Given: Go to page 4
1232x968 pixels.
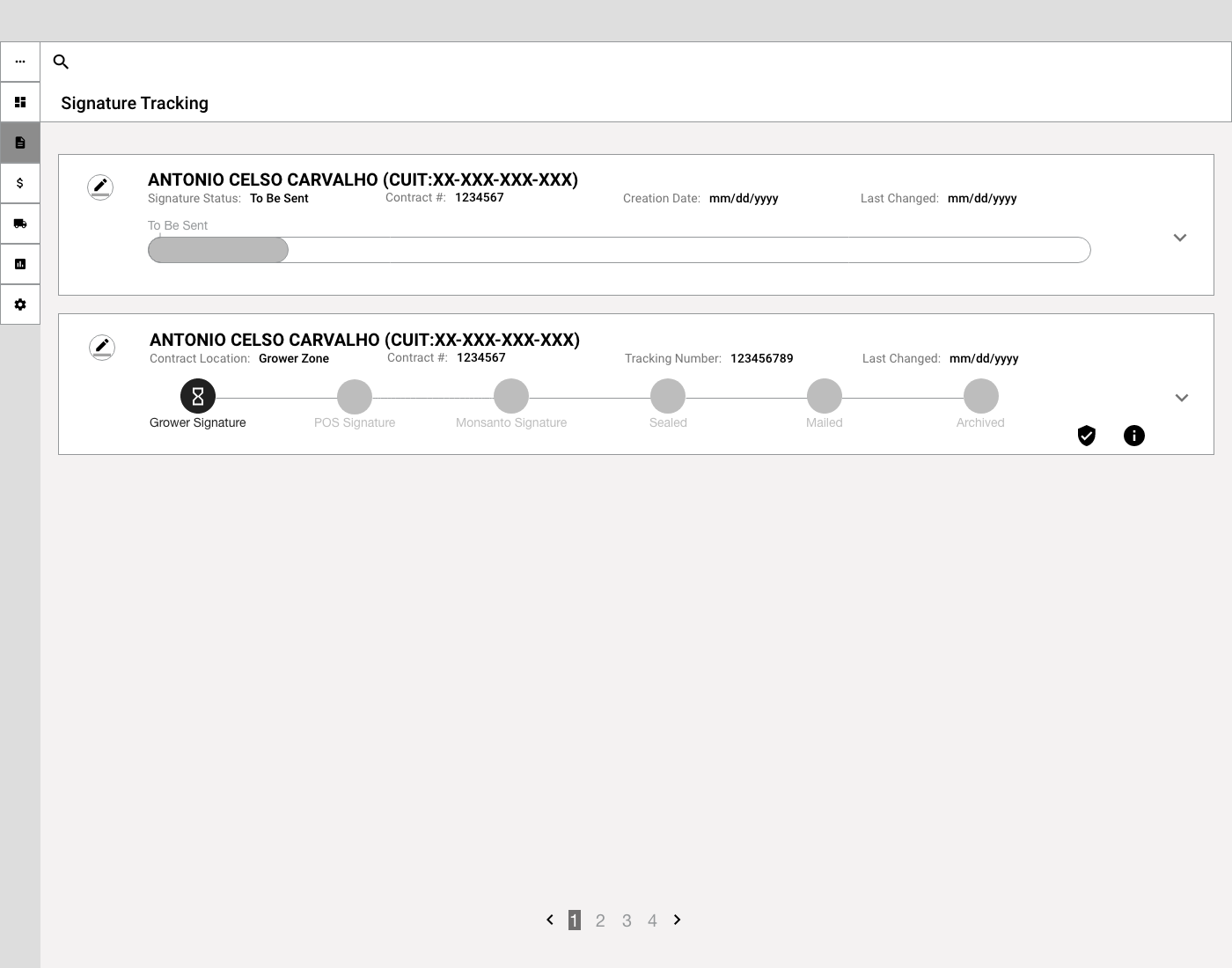Looking at the screenshot, I should click(x=652, y=920).
